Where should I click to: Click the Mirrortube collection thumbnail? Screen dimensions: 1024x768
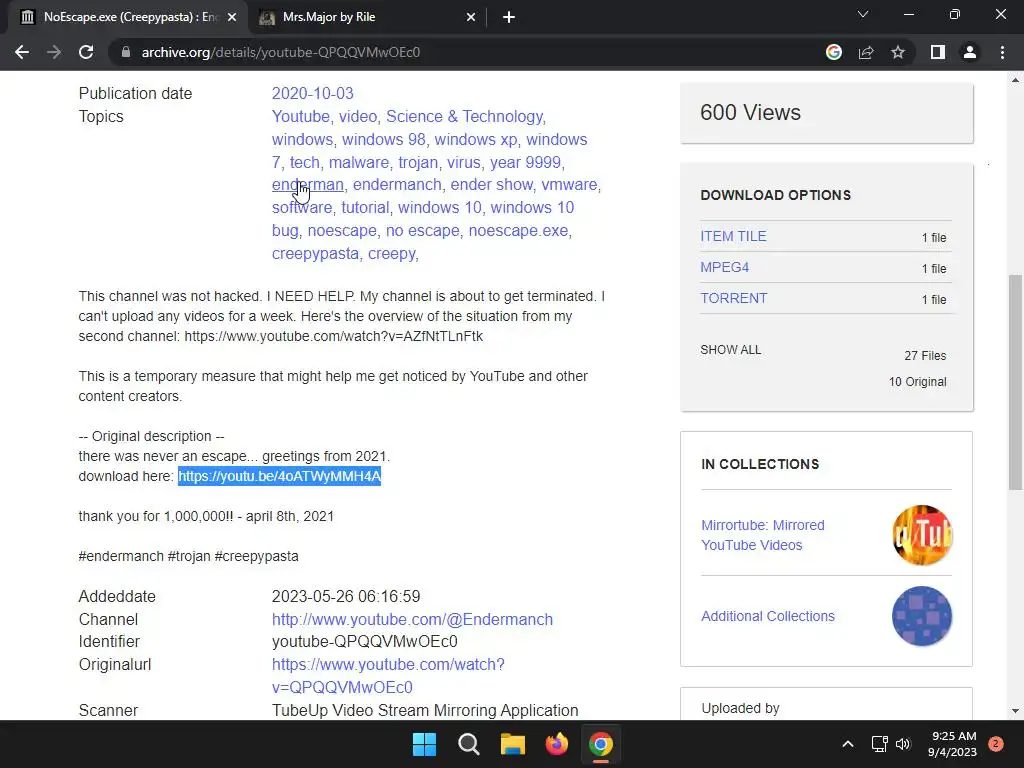pos(922,535)
